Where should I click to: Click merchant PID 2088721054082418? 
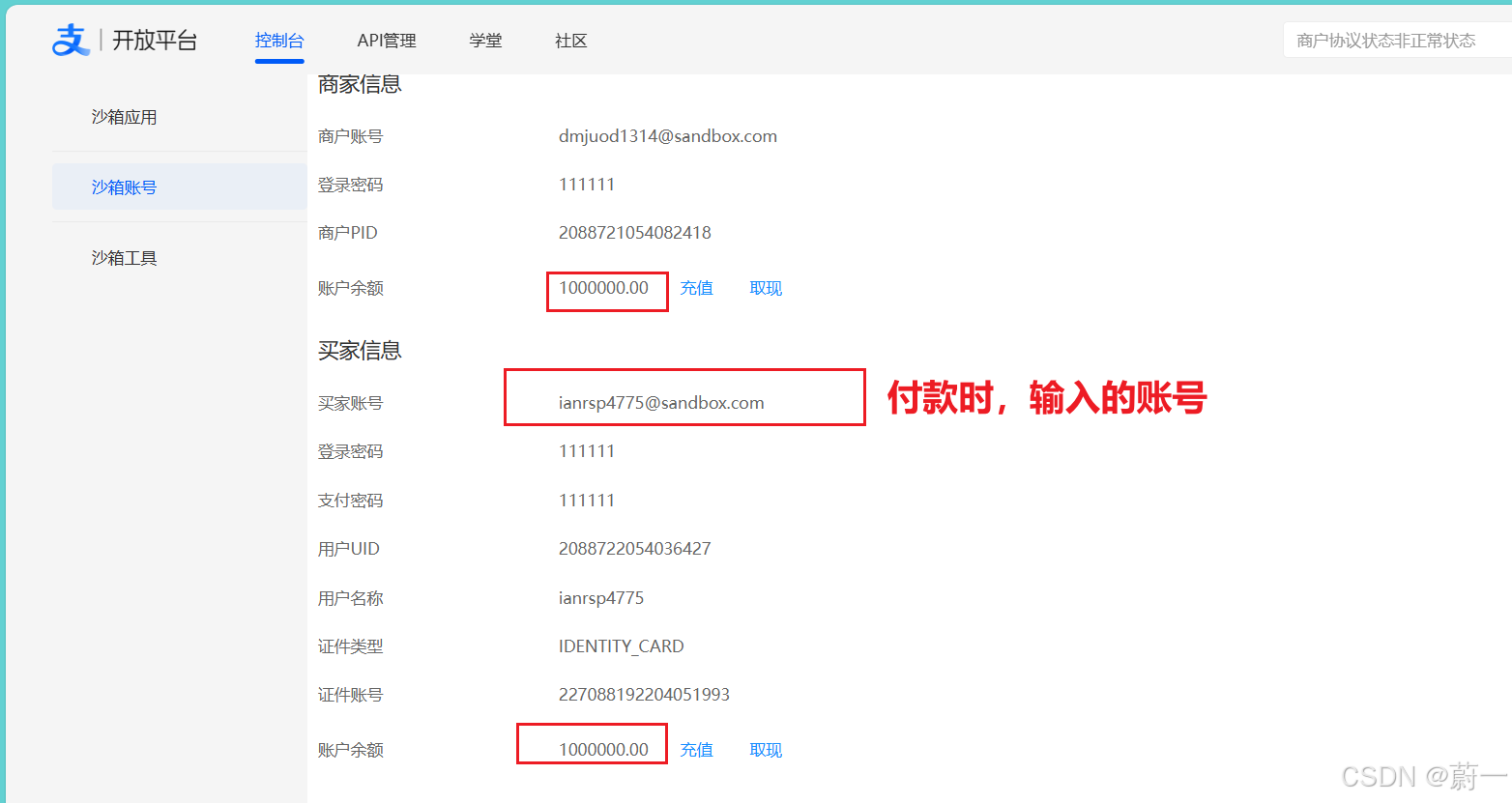tap(635, 233)
